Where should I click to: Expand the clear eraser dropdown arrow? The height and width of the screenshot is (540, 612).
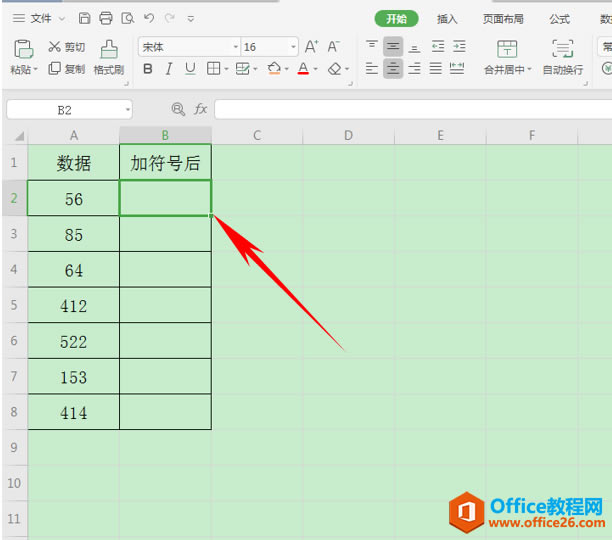pos(347,69)
